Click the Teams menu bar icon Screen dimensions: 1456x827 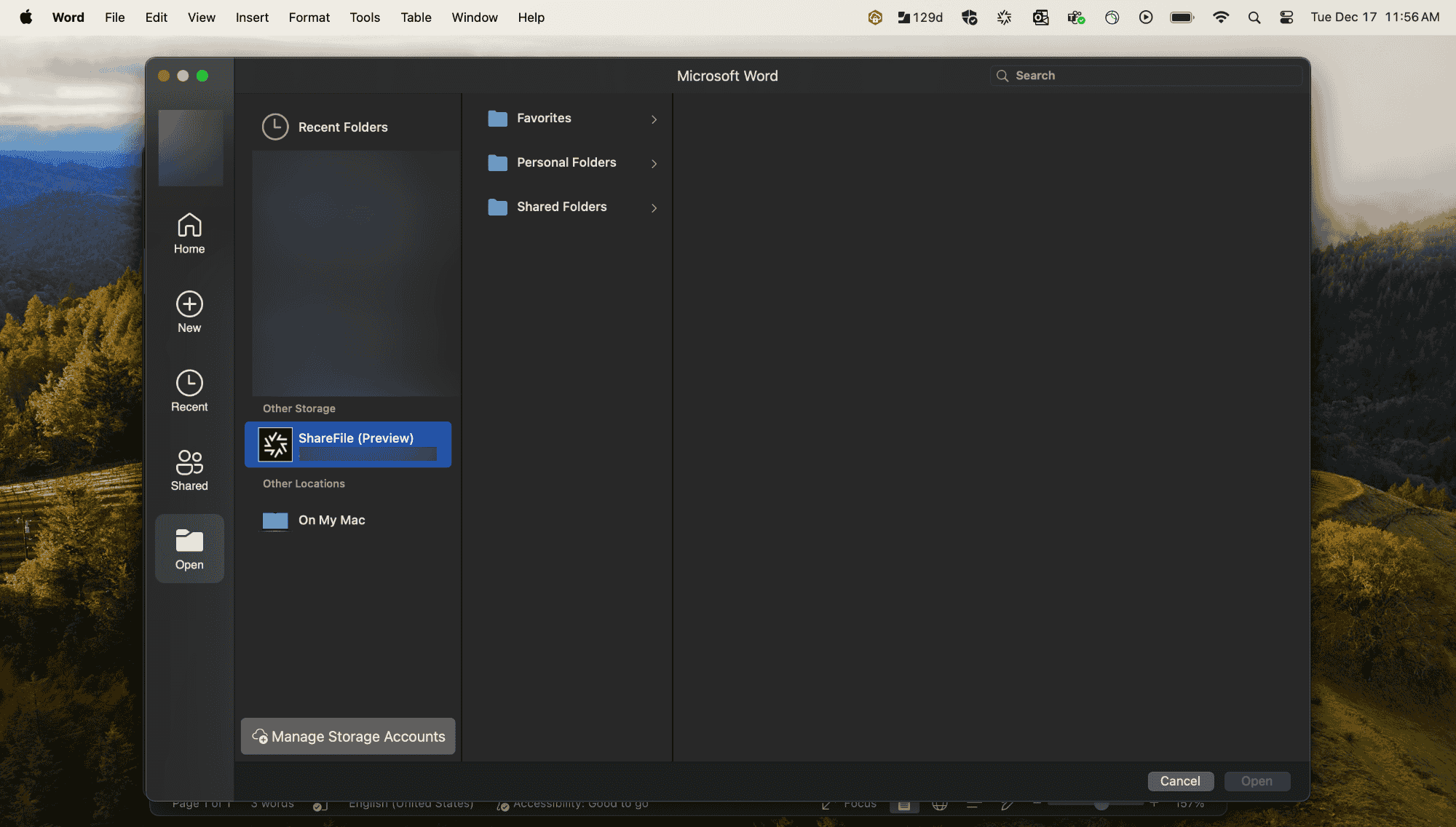click(x=1077, y=17)
